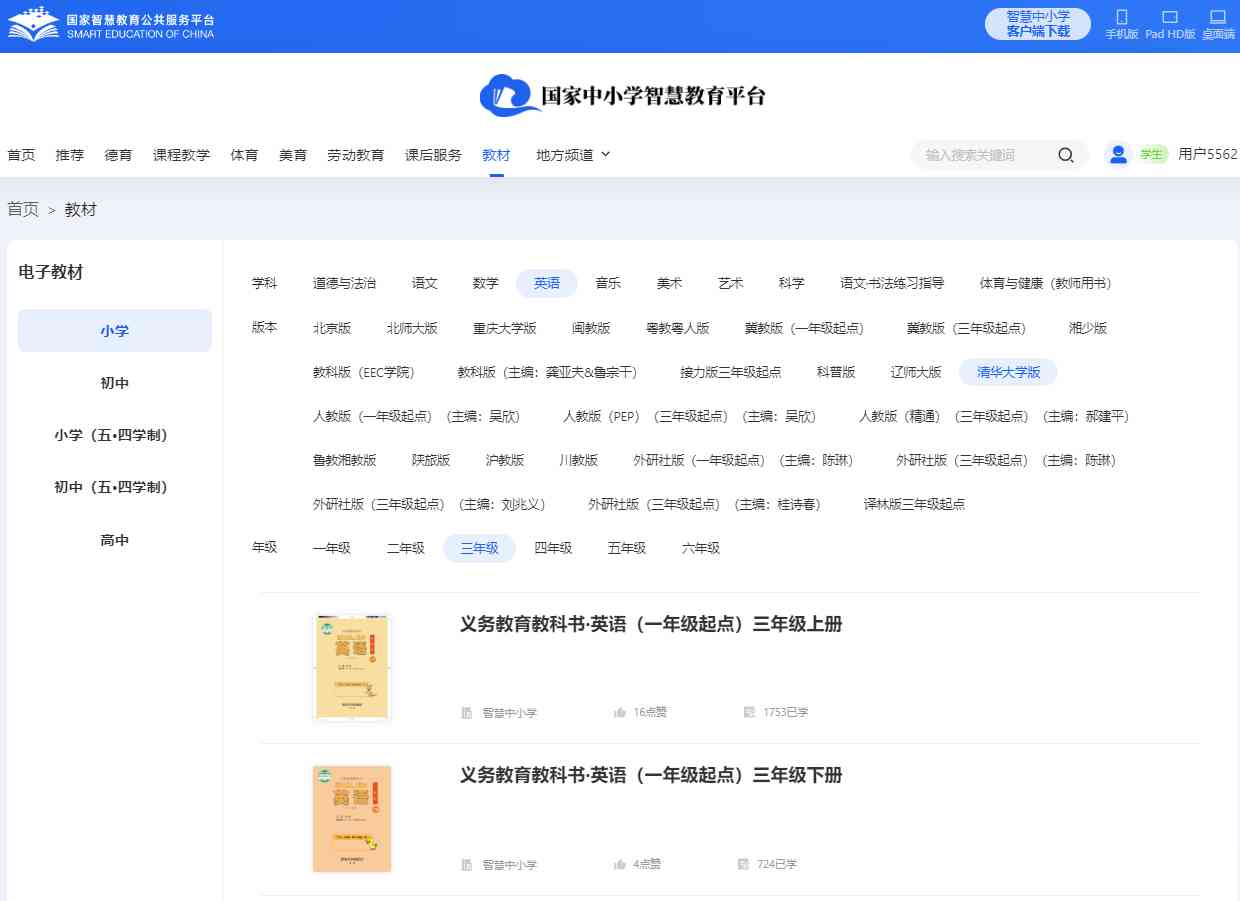Select the 北京版 edition filter
Viewport: 1240px width, 901px height.
click(x=332, y=328)
